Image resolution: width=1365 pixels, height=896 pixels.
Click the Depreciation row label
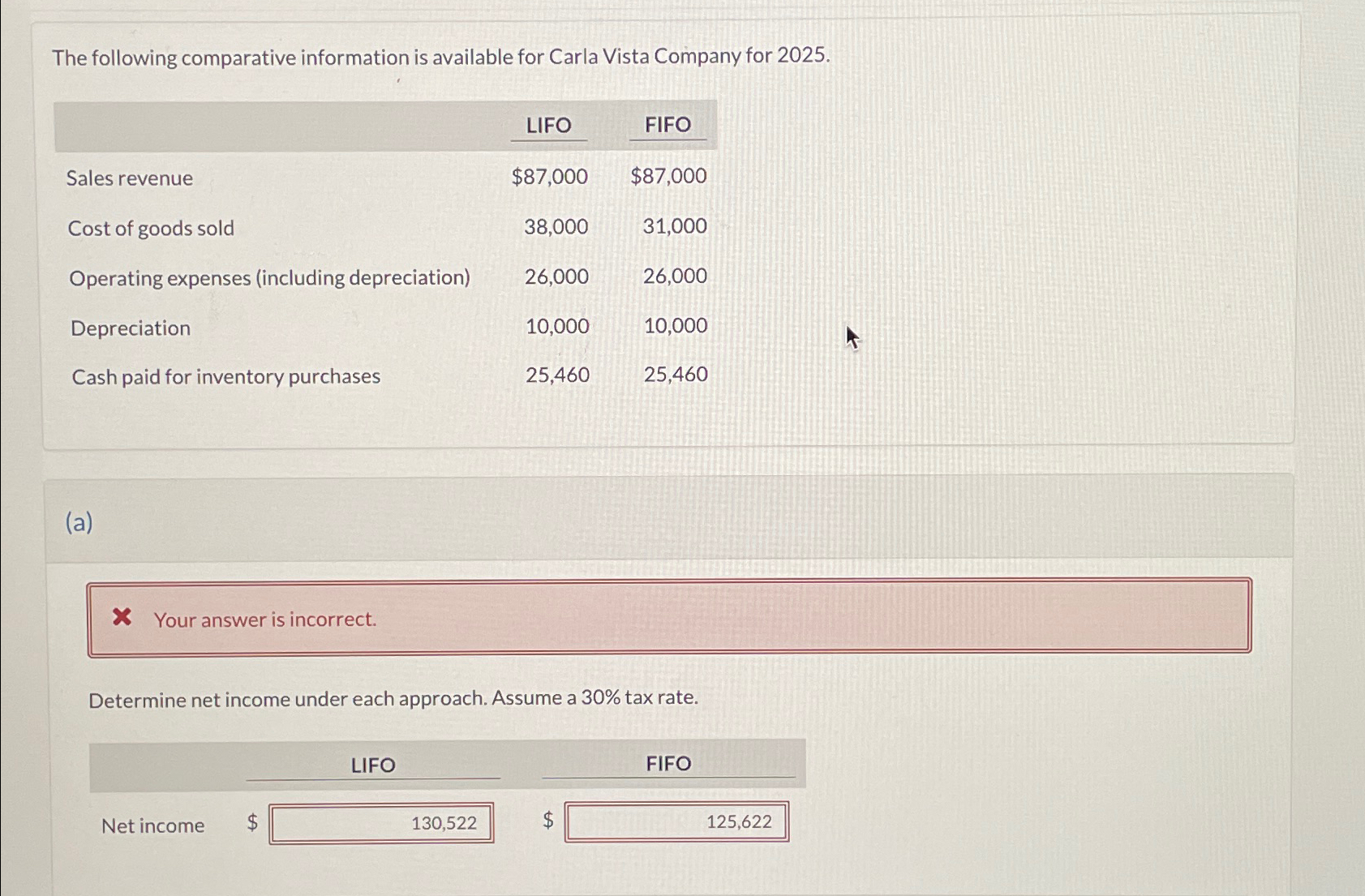(129, 327)
